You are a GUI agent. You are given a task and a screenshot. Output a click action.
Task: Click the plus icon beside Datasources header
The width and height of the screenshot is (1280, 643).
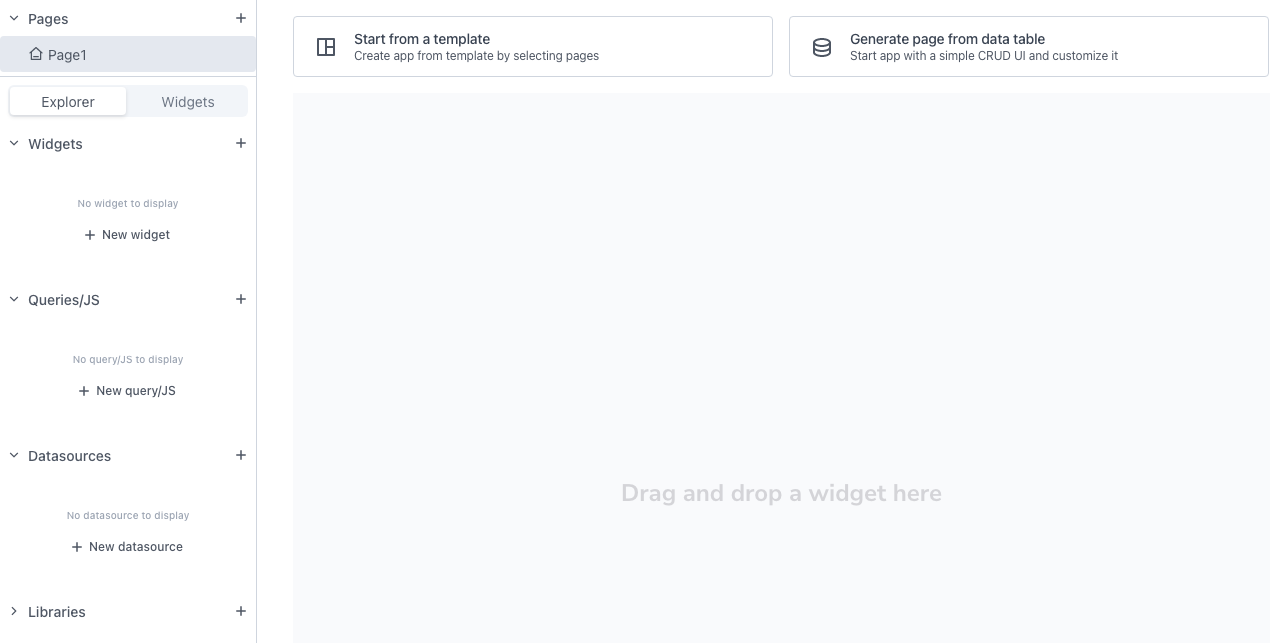point(240,455)
